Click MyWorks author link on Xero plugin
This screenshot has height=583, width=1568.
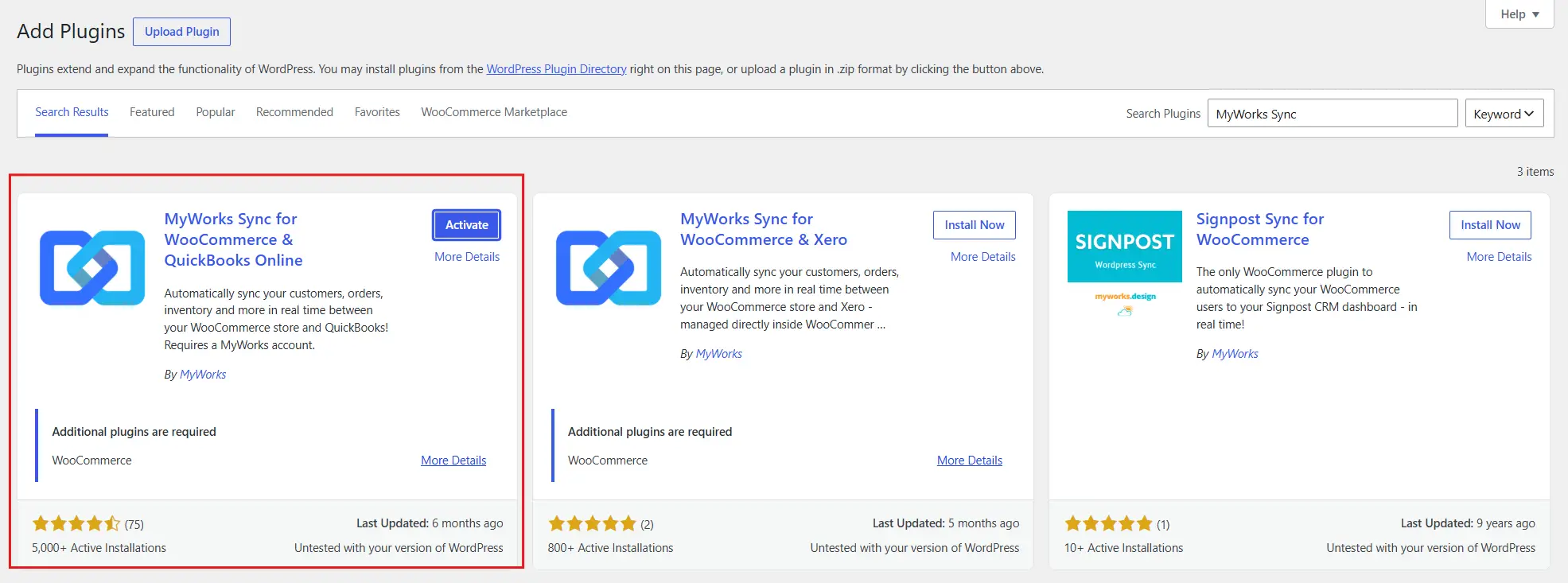tap(719, 354)
